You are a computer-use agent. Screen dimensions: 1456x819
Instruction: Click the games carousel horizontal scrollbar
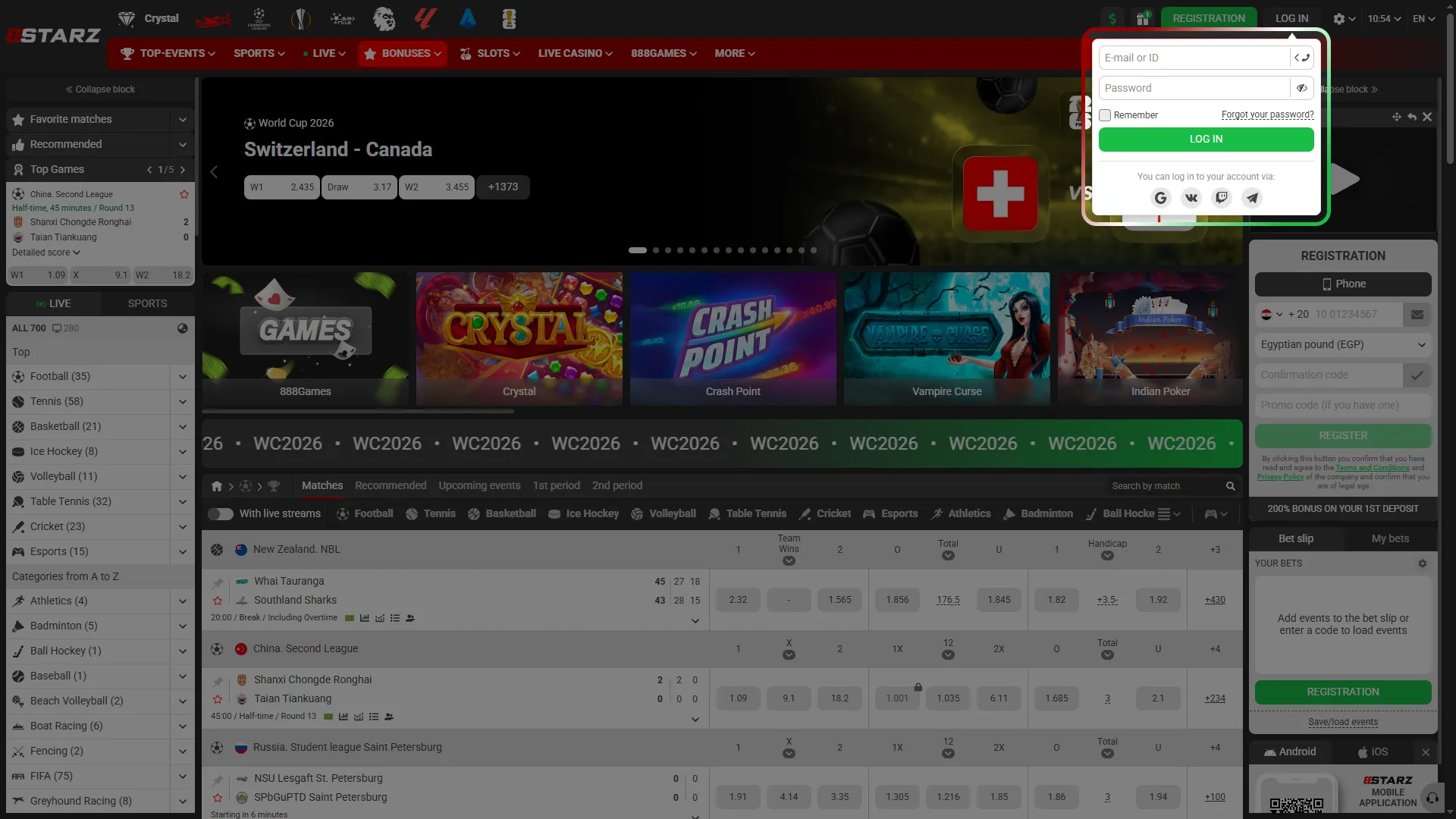[x=358, y=412]
